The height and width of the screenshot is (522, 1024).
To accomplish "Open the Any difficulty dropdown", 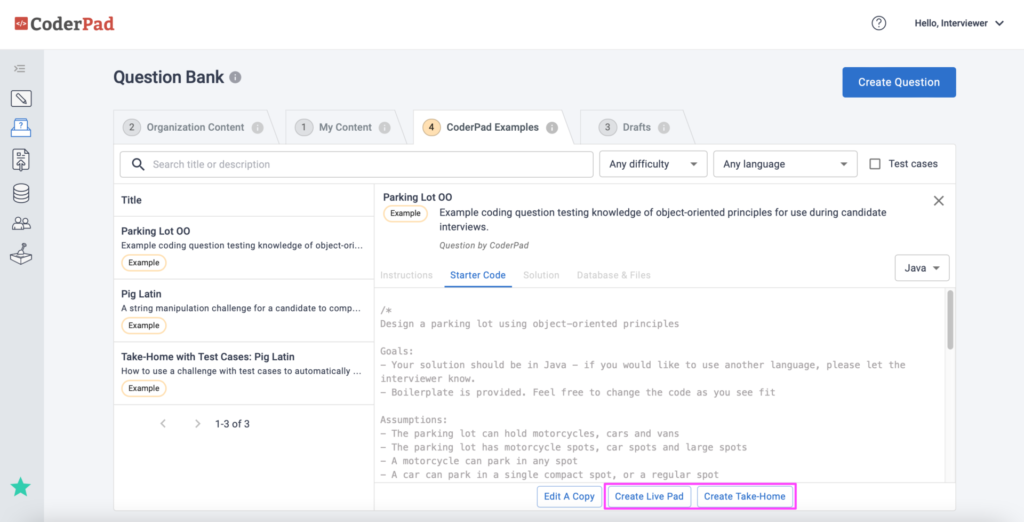I will click(653, 164).
